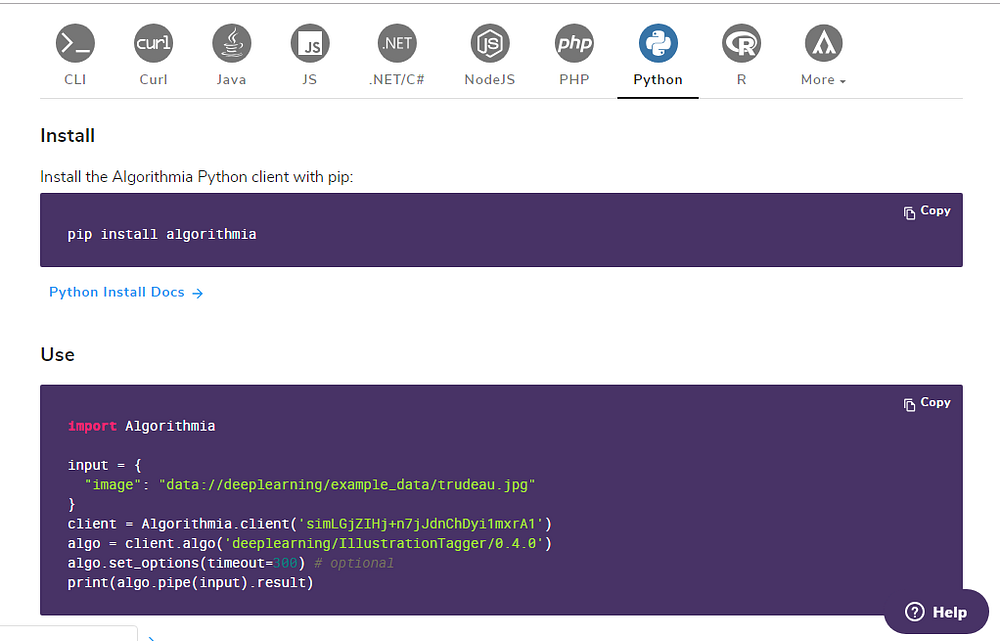Choose the NodeJS hexagon icon

click(x=490, y=43)
